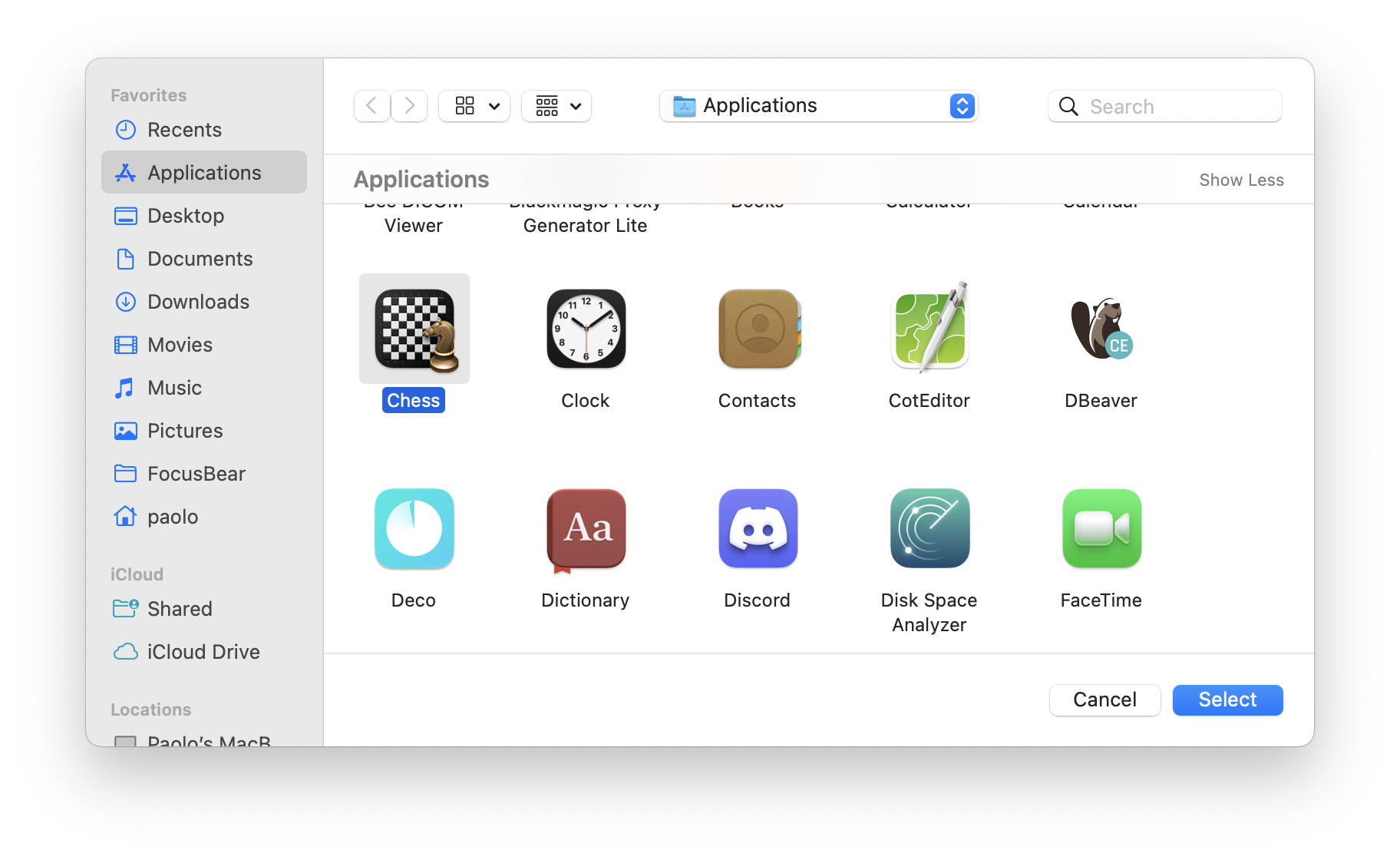Image resolution: width=1400 pixels, height=860 pixels.
Task: Open iCloud Drive in sidebar
Action: point(204,652)
